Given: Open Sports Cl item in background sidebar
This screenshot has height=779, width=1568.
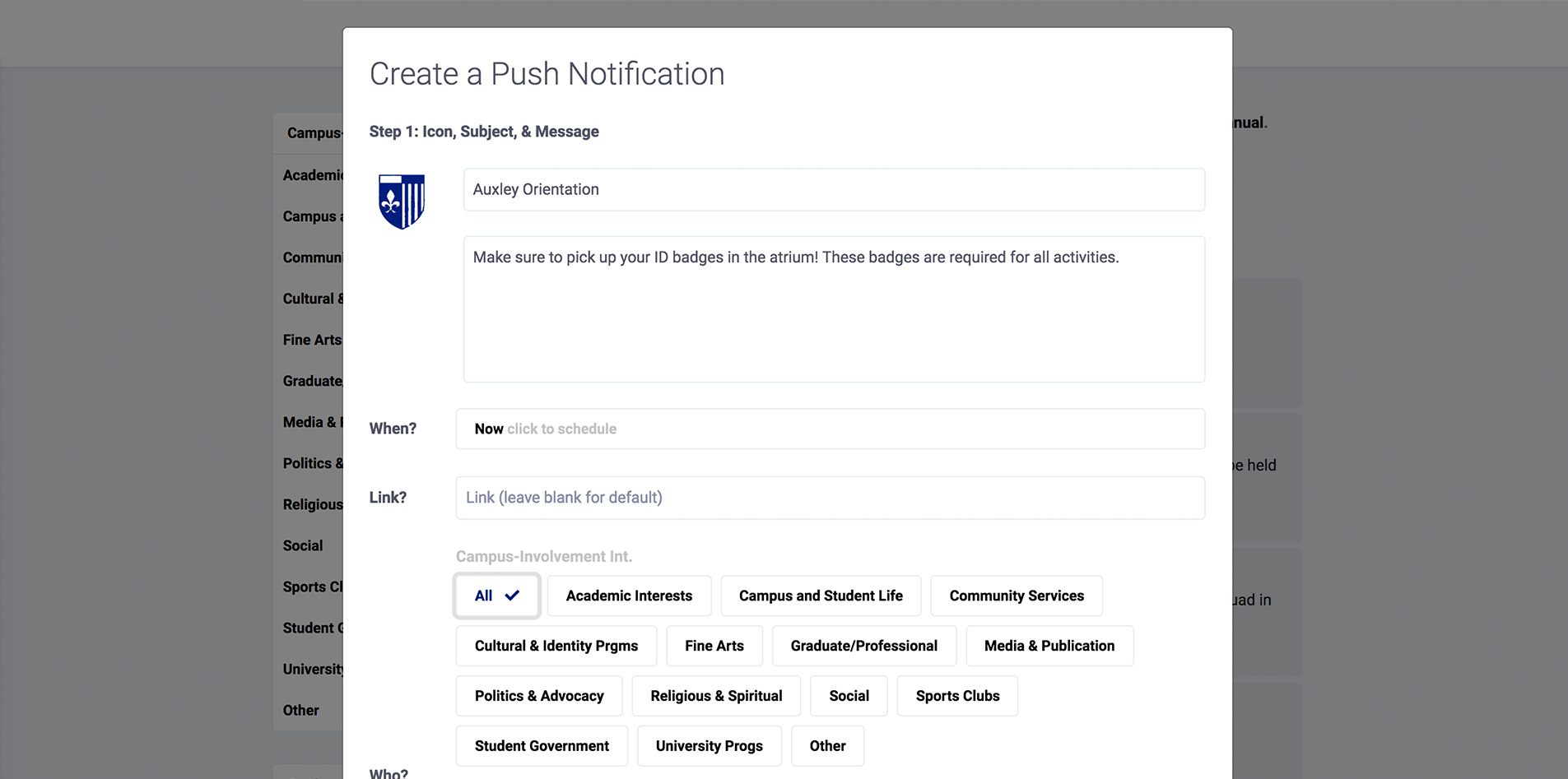Looking at the screenshot, I should coord(313,587).
